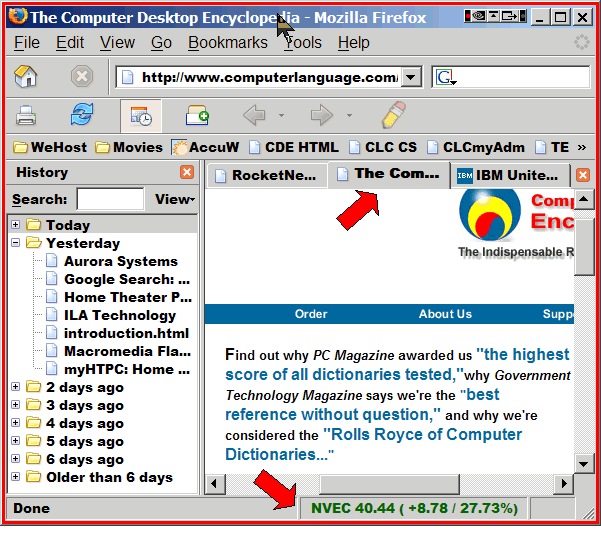The image size is (601, 540).
Task: Open the CDE HTML bookmark
Action: [x=294, y=147]
